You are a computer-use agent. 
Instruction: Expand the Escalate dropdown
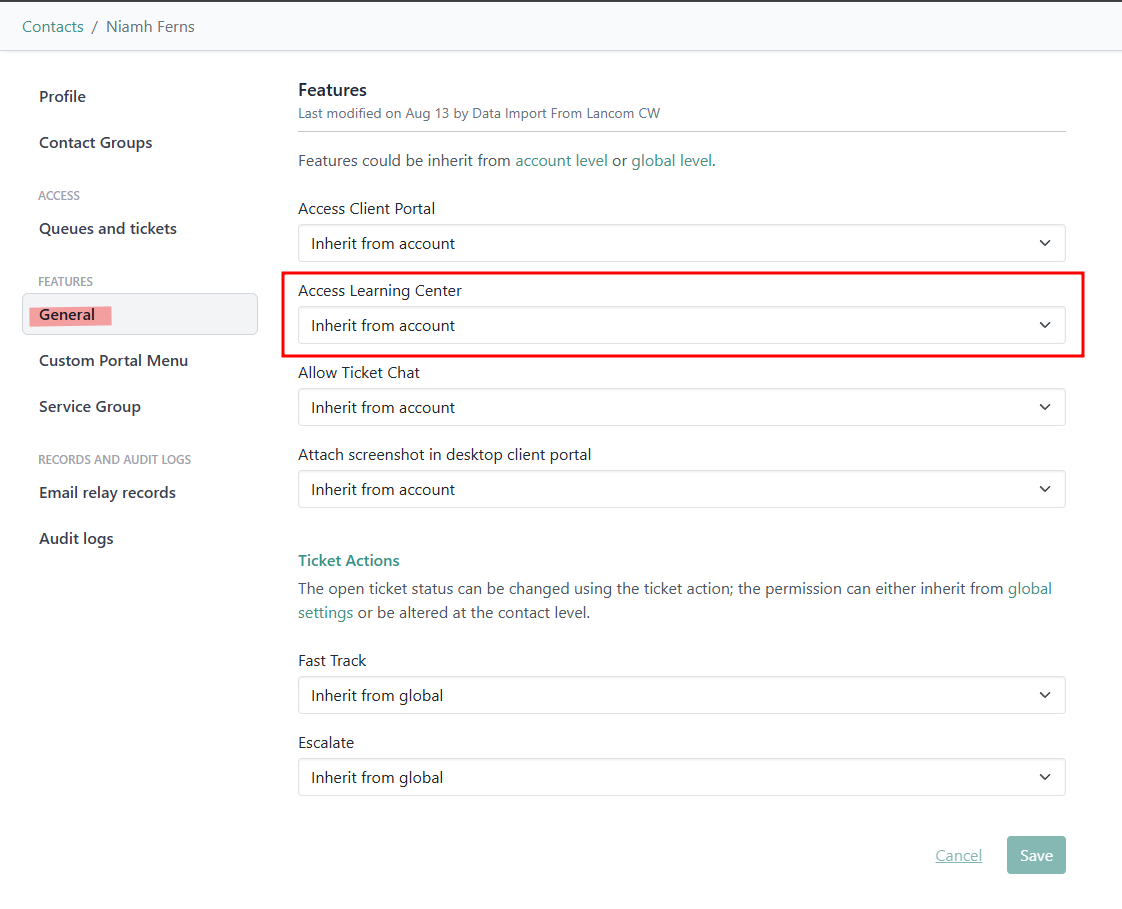click(681, 778)
